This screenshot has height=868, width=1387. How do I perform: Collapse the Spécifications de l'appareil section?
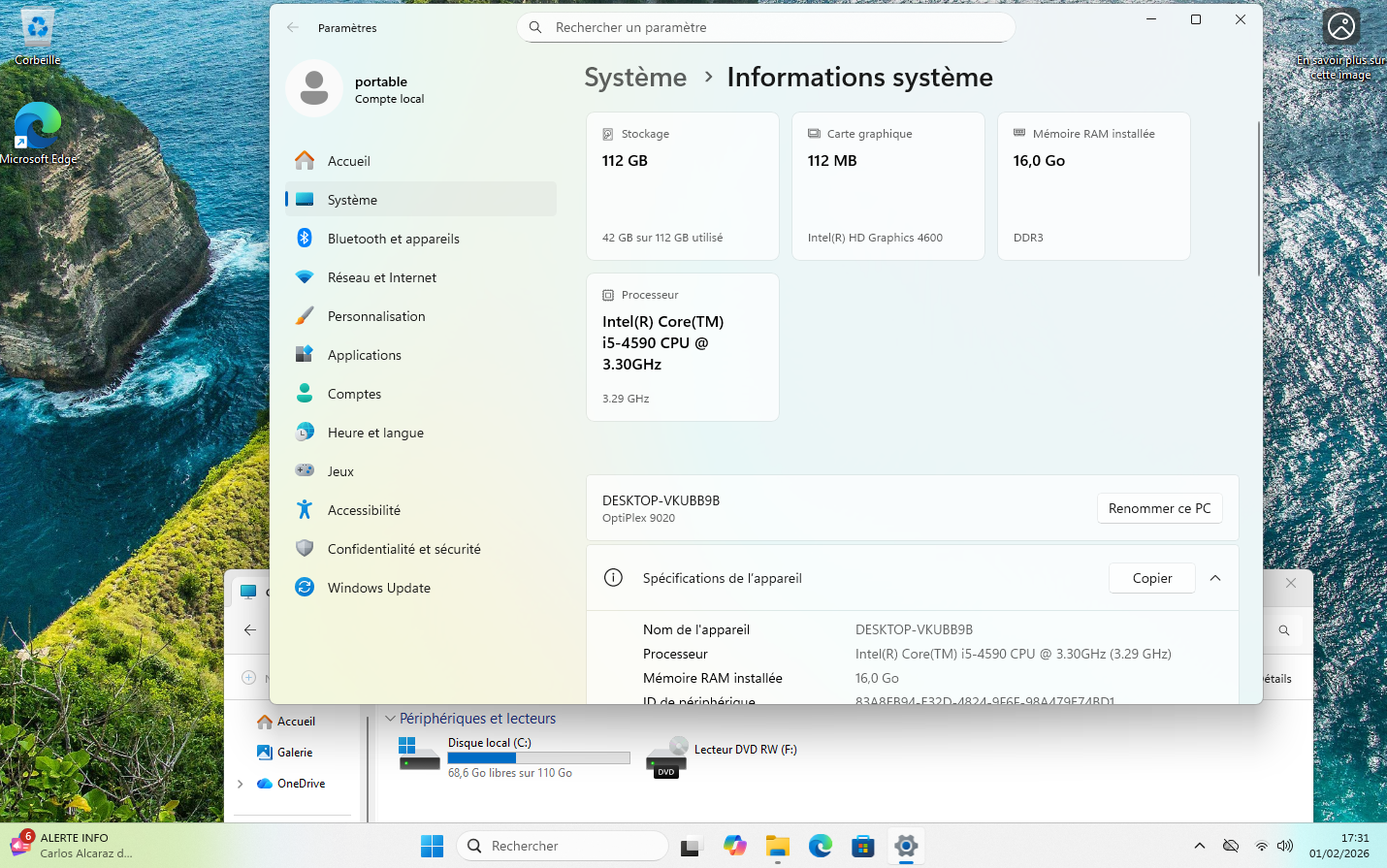pyautogui.click(x=1215, y=578)
